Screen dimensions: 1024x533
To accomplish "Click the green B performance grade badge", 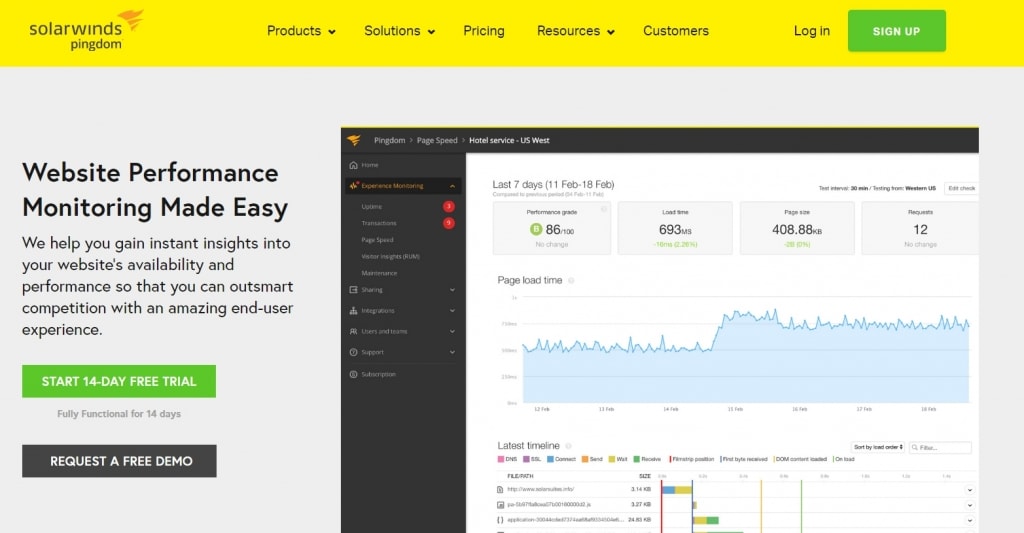I will coord(536,229).
